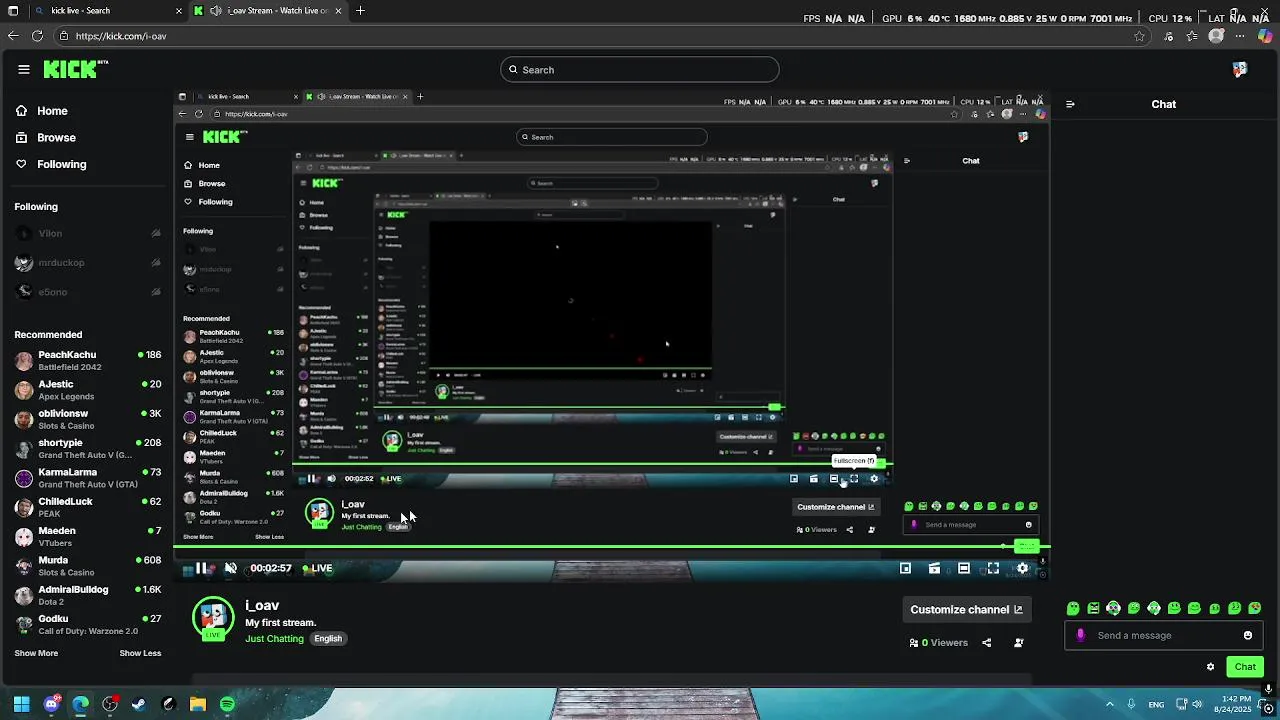Screen dimensions: 1280x720
Task: Unmute the stream audio
Action: click(x=231, y=568)
